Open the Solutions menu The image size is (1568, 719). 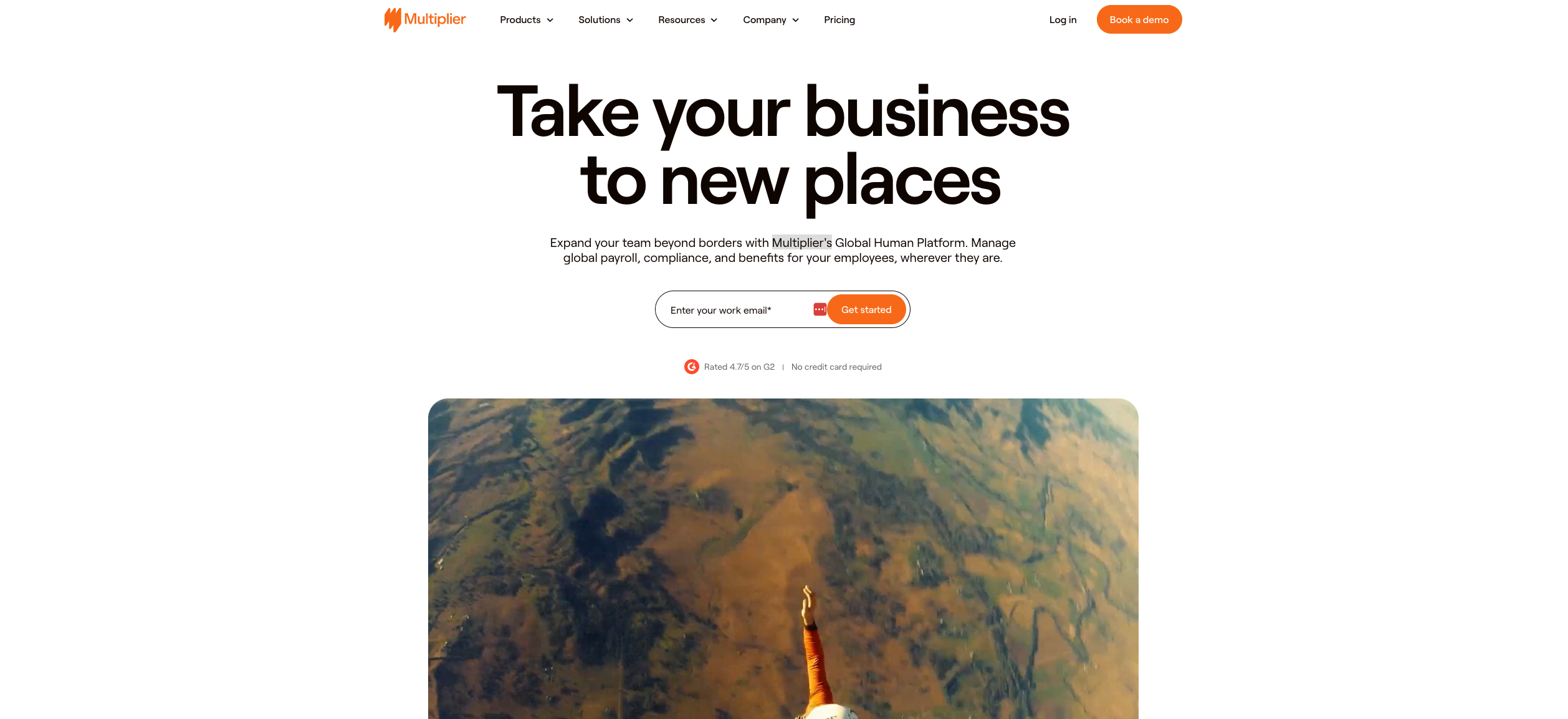click(x=606, y=20)
